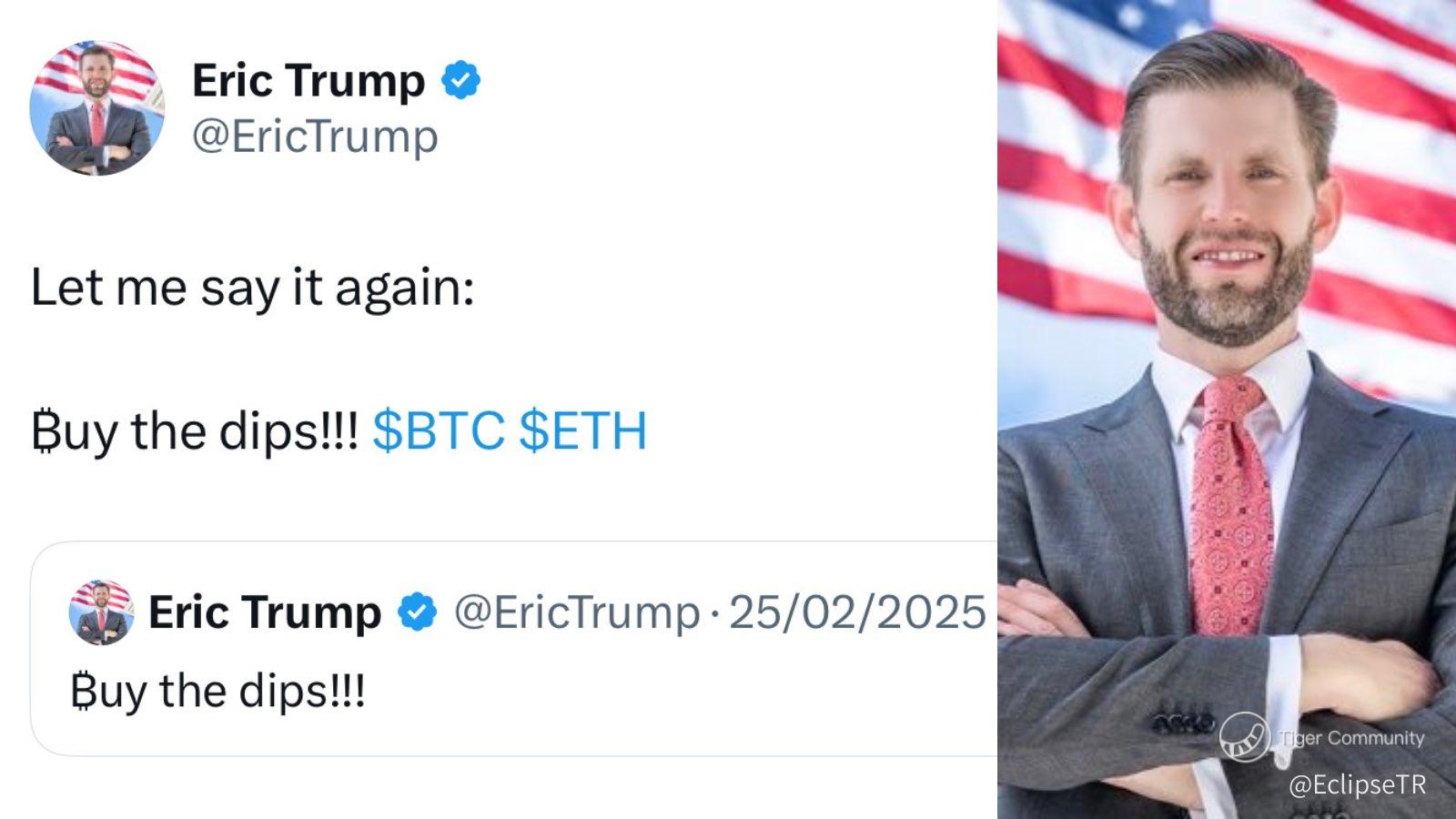Click the quoted tweet text Buy the dips
Image resolution: width=1456 pixels, height=819 pixels.
(x=217, y=692)
